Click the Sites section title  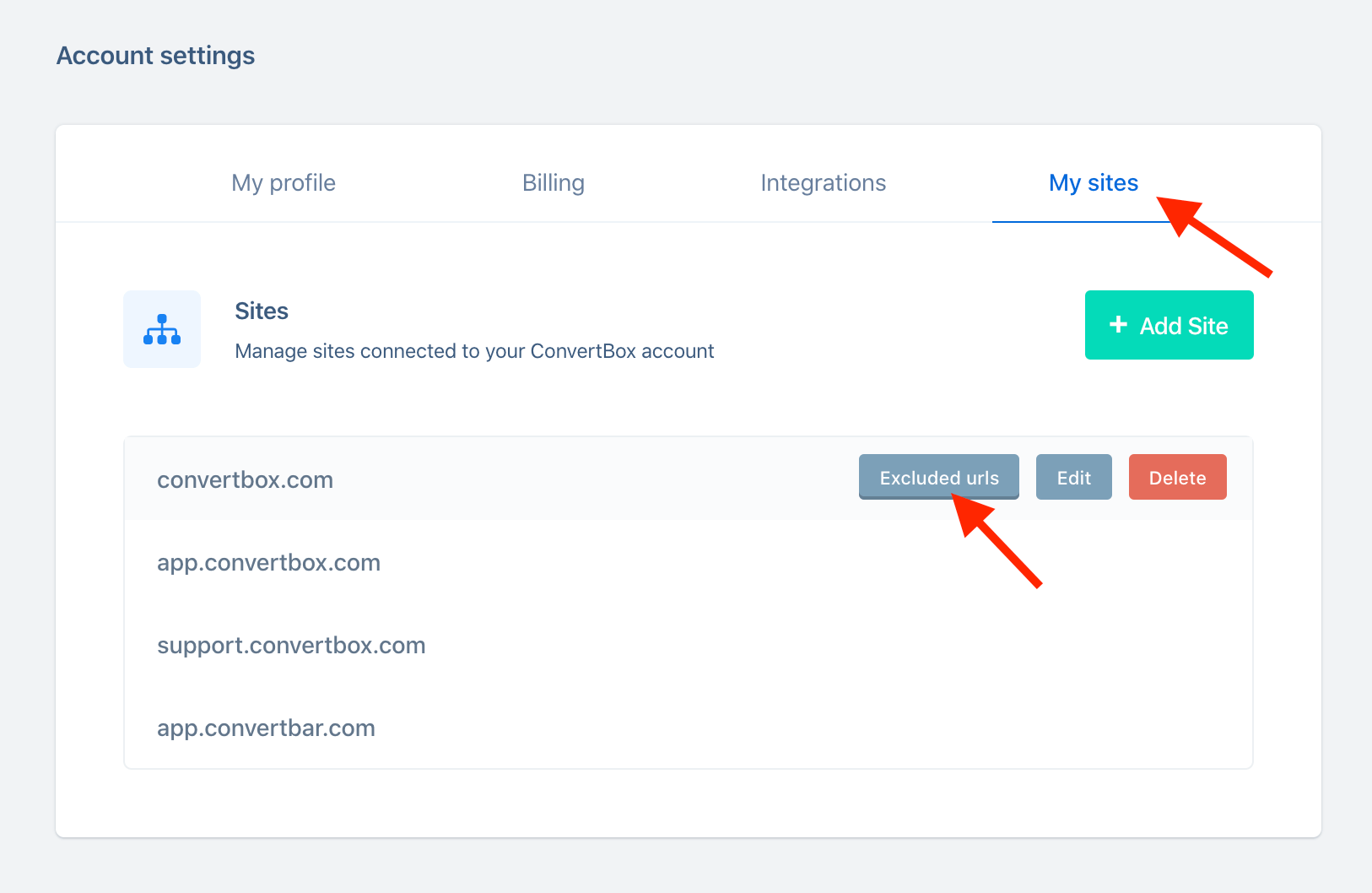pos(262,311)
